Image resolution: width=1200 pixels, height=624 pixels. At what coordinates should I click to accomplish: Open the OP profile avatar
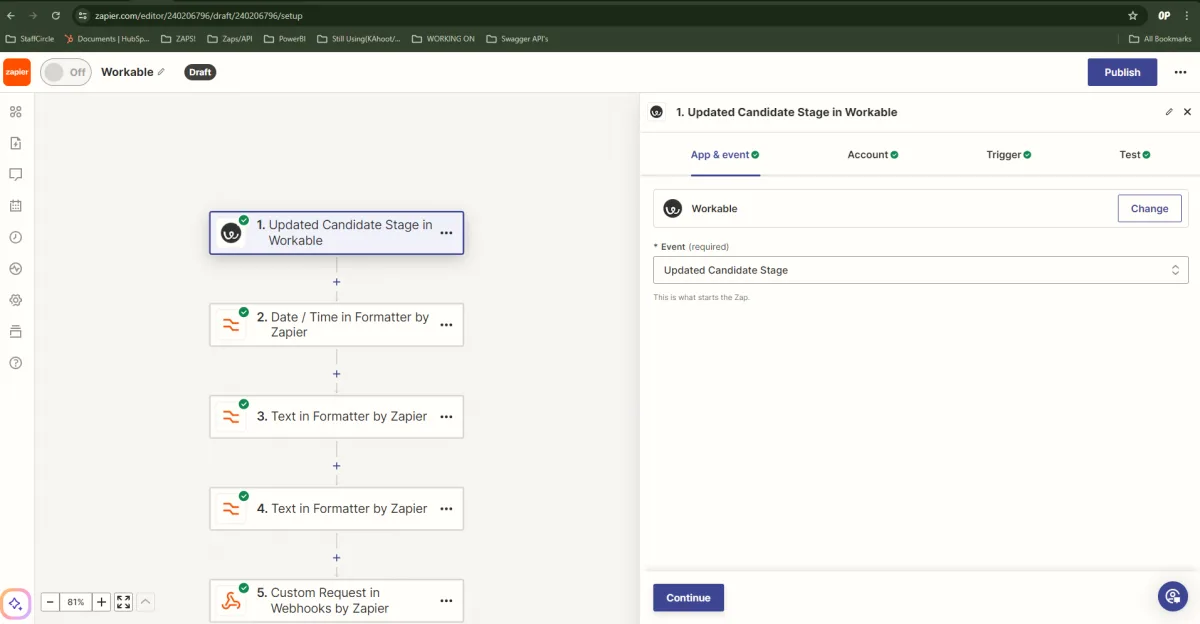pos(1164,16)
